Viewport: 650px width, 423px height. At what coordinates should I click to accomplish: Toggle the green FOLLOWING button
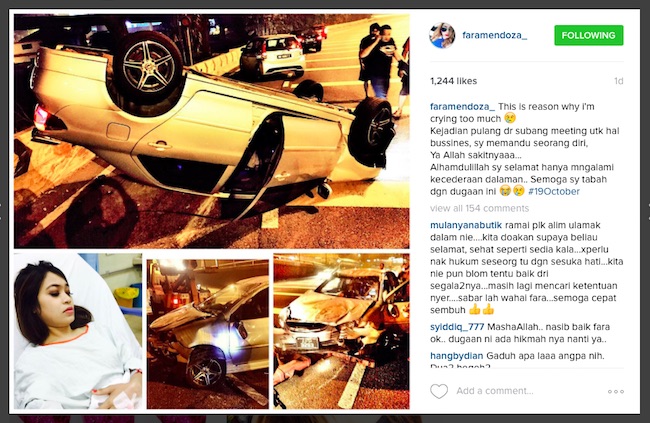[589, 35]
